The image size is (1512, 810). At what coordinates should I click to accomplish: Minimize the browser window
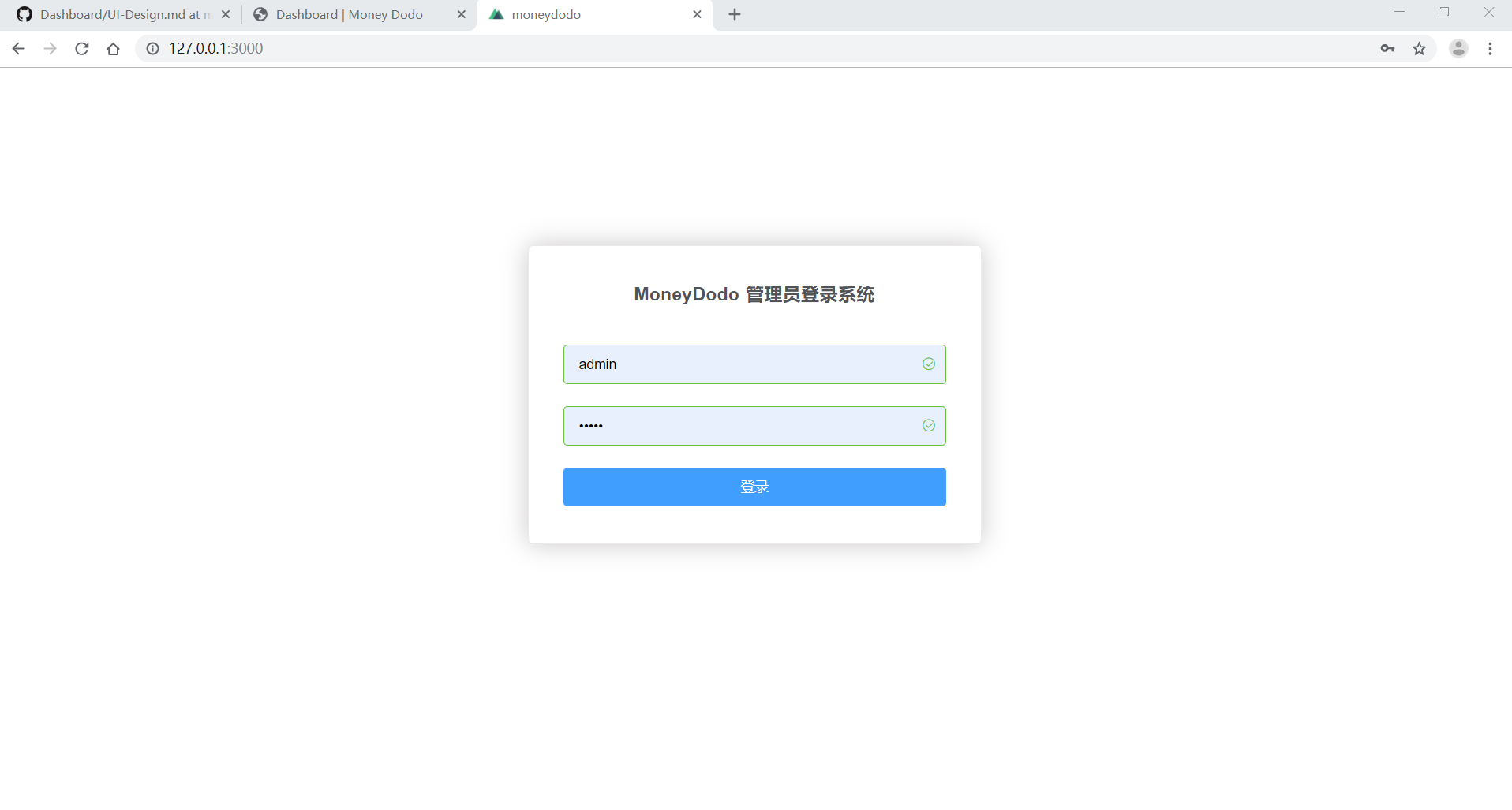(x=1399, y=12)
